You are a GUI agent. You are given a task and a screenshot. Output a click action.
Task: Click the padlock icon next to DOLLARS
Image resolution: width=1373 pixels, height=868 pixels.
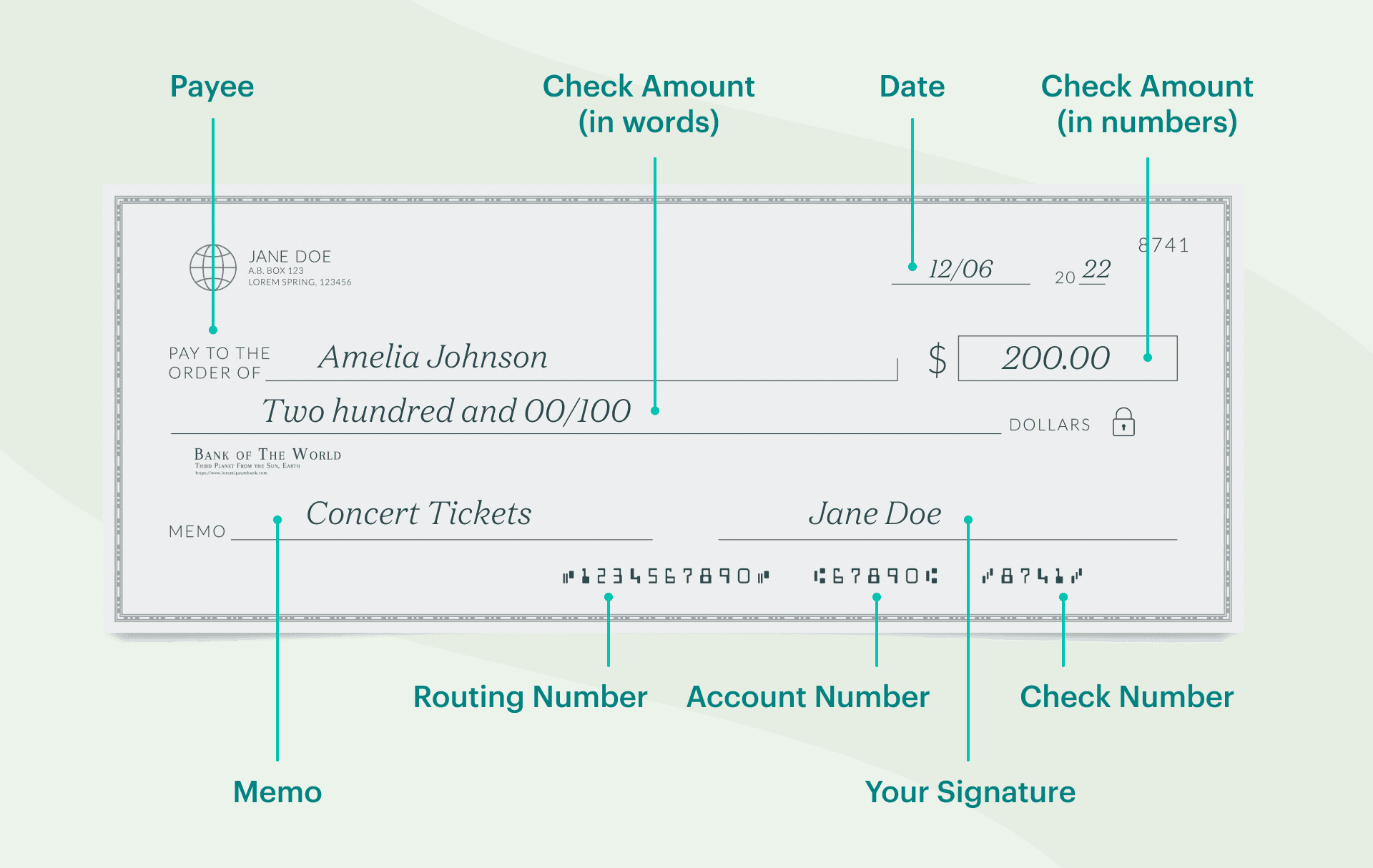coord(1123,422)
